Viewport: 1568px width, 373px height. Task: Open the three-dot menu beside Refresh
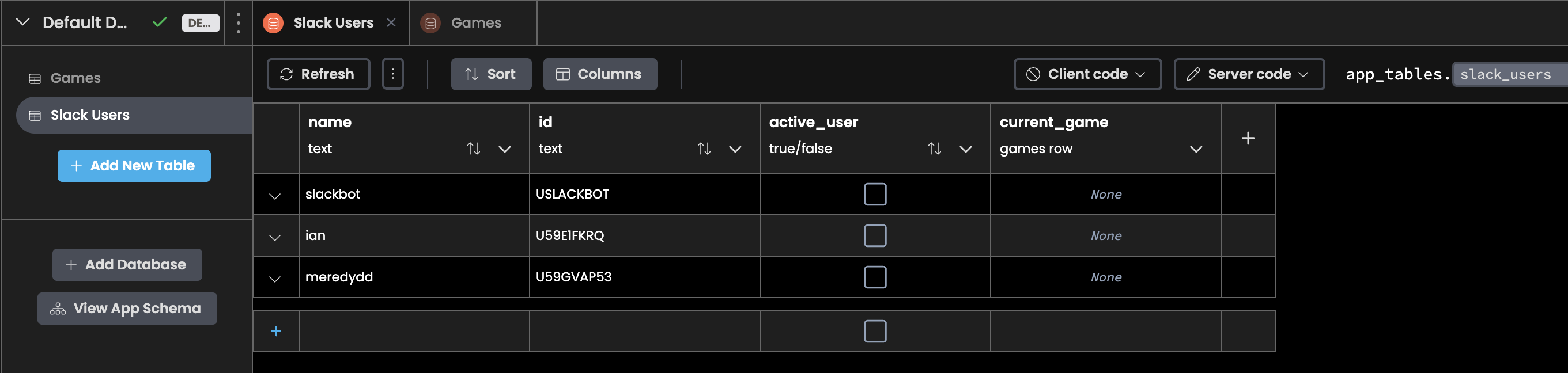[392, 74]
